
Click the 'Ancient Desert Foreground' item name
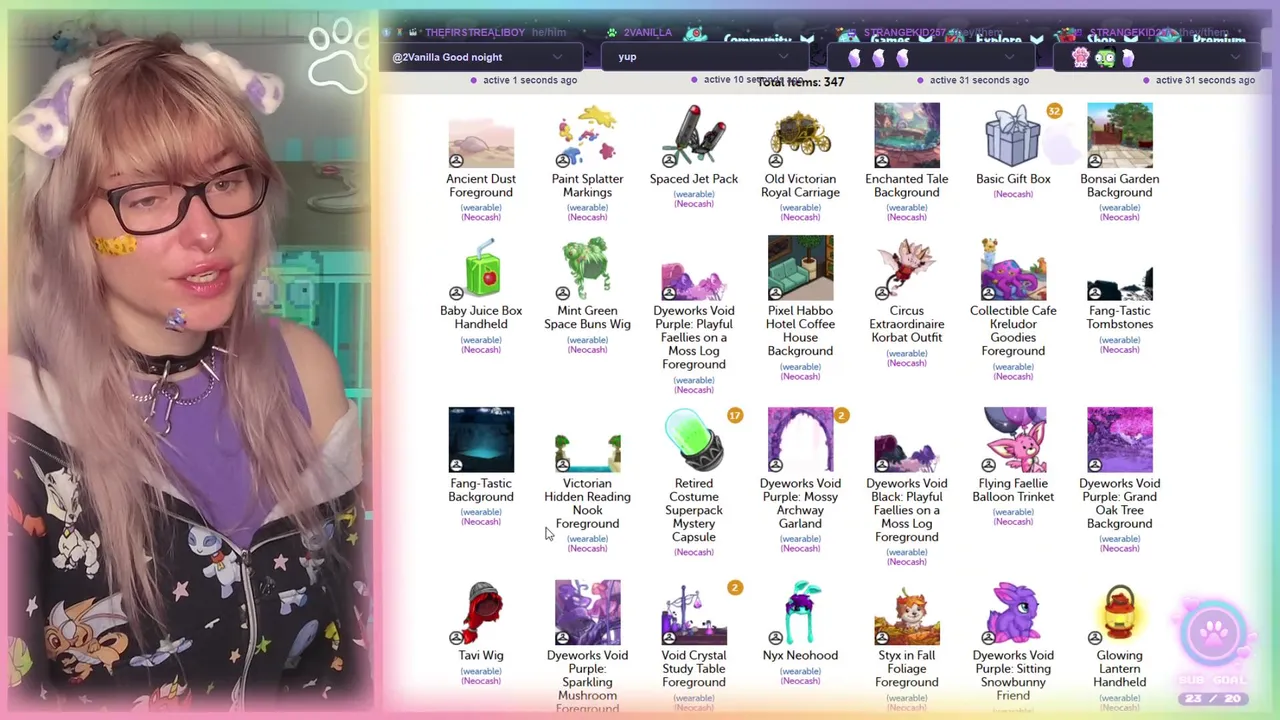point(481,185)
